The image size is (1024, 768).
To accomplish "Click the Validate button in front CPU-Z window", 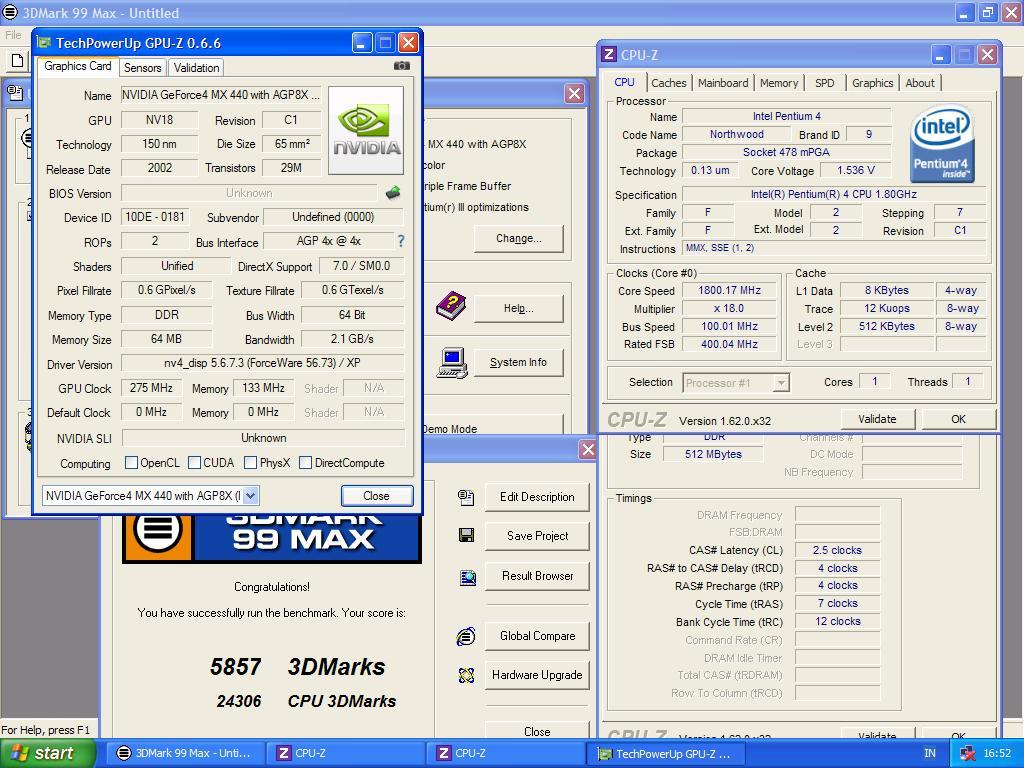I will (x=877, y=419).
